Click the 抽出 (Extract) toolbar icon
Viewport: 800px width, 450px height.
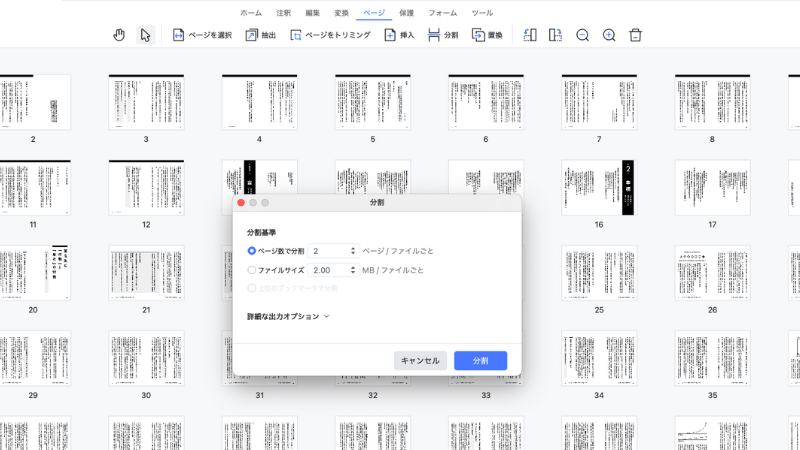252,35
